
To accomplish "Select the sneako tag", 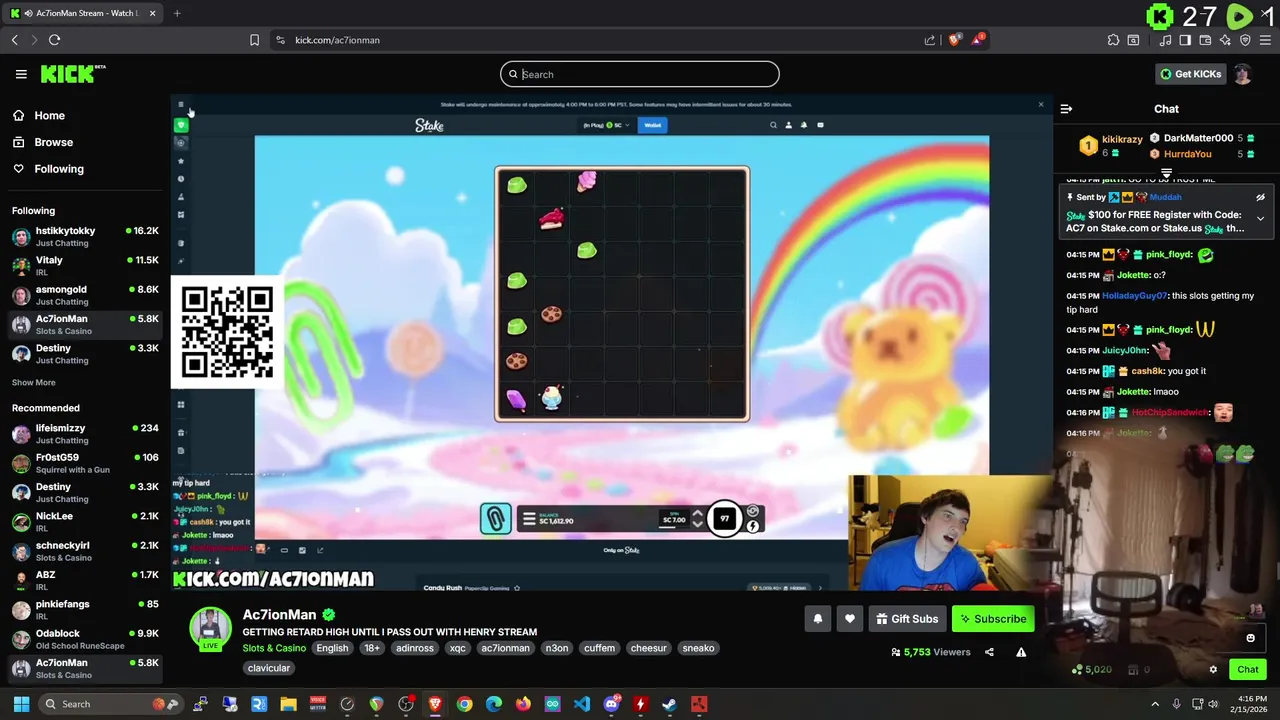I will [698, 648].
